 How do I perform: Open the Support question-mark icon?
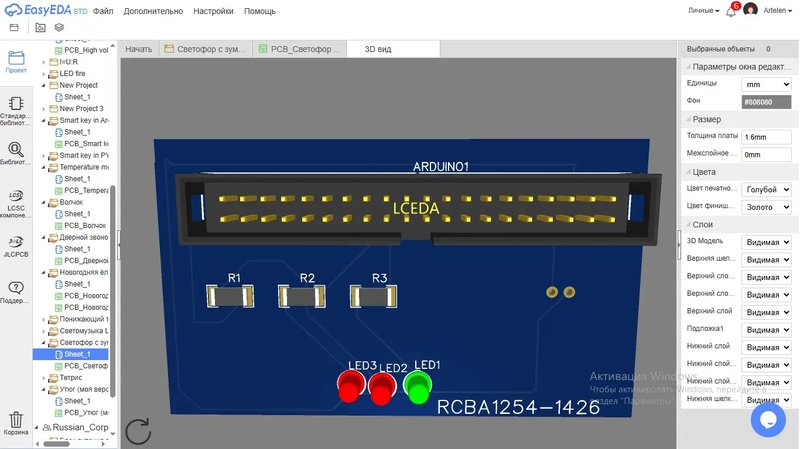coord(16,292)
